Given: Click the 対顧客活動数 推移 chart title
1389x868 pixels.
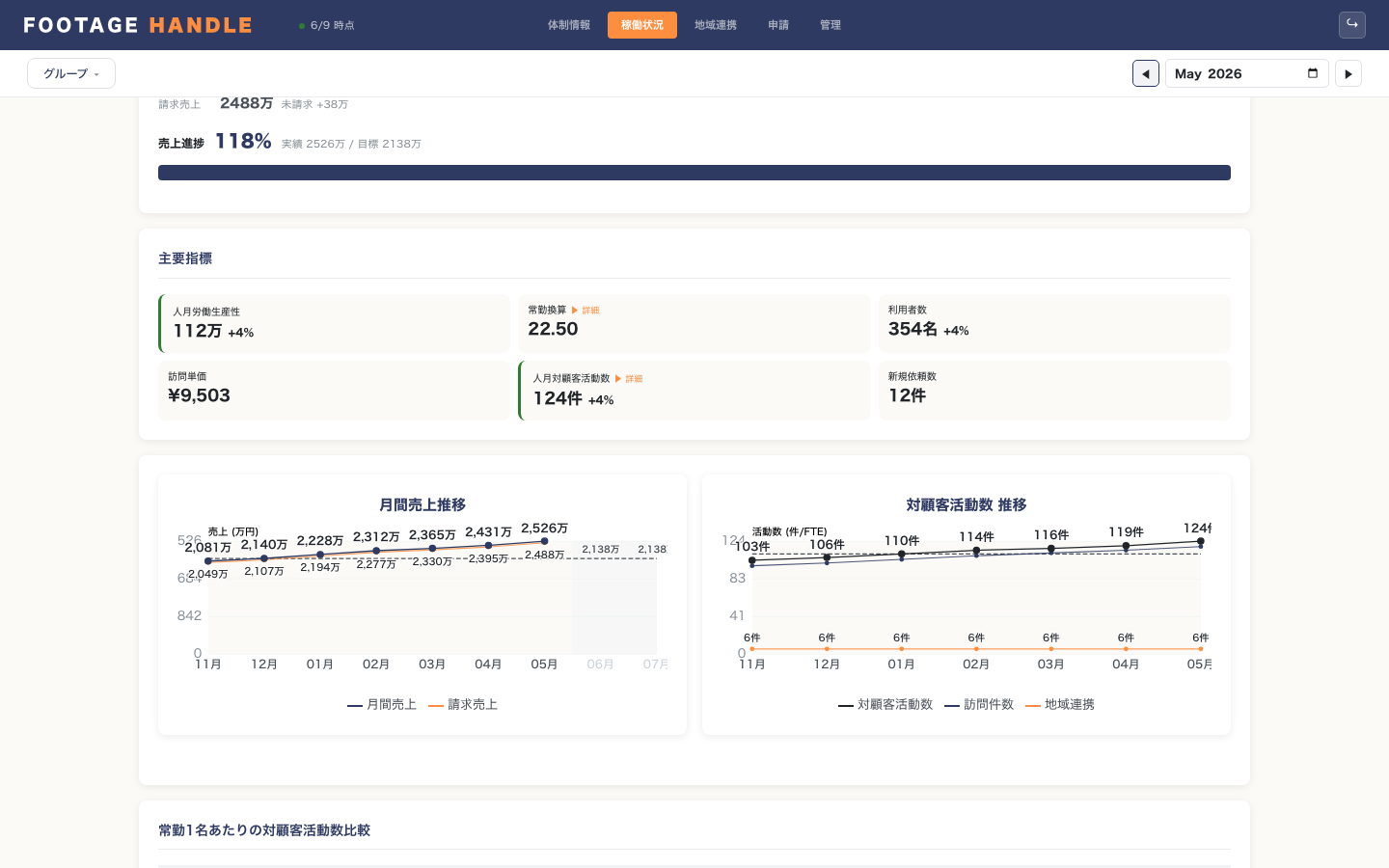Looking at the screenshot, I should pyautogui.click(x=967, y=504).
